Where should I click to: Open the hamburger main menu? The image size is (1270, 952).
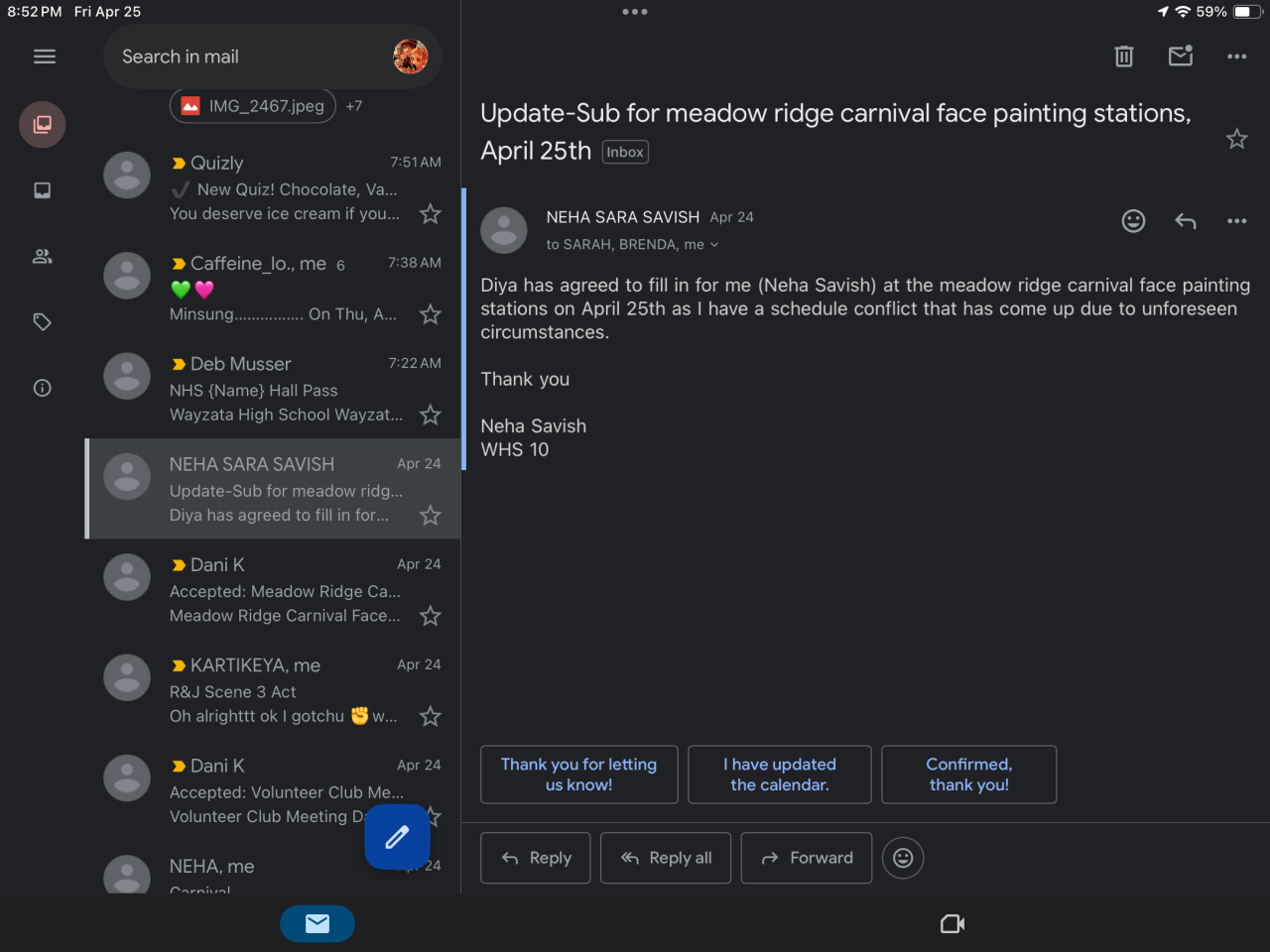pos(45,57)
